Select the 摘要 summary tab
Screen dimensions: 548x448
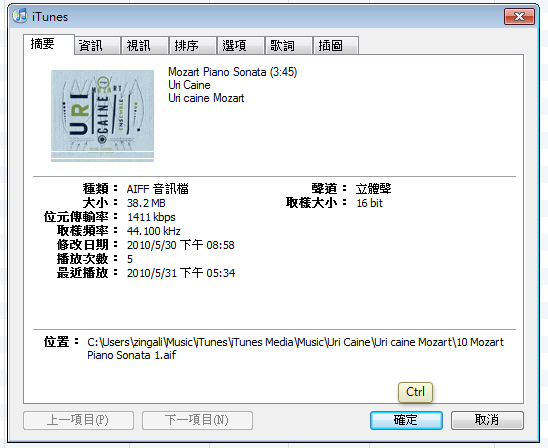tap(49, 44)
